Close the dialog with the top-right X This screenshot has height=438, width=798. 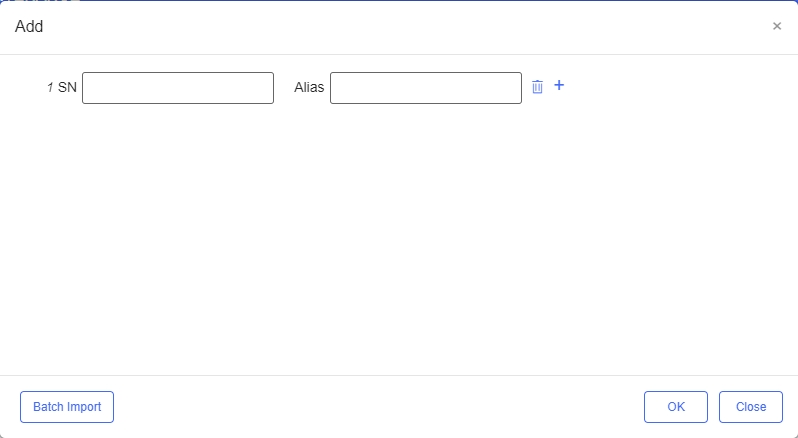[777, 26]
